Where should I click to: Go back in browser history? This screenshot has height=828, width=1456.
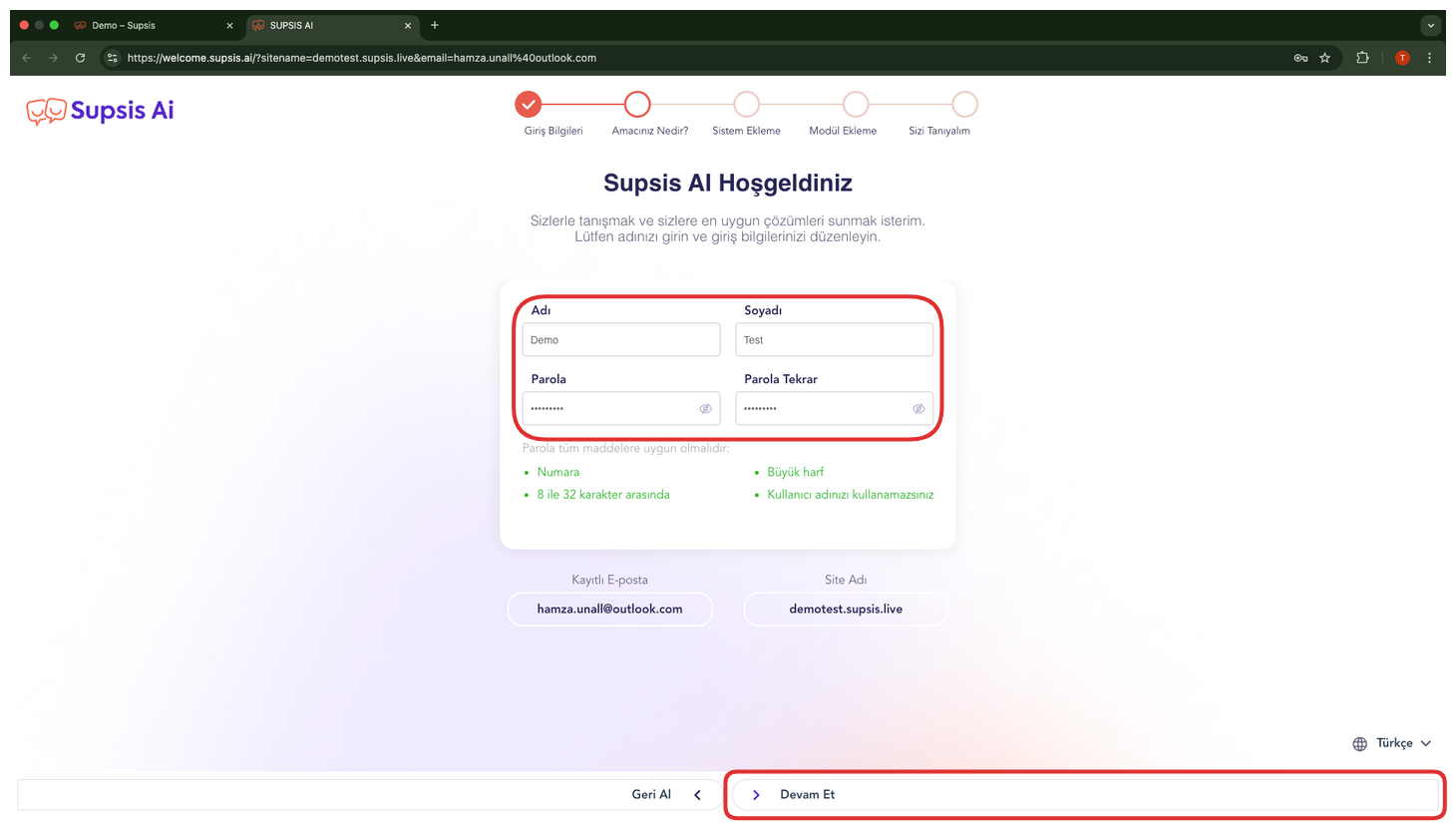pos(27,58)
